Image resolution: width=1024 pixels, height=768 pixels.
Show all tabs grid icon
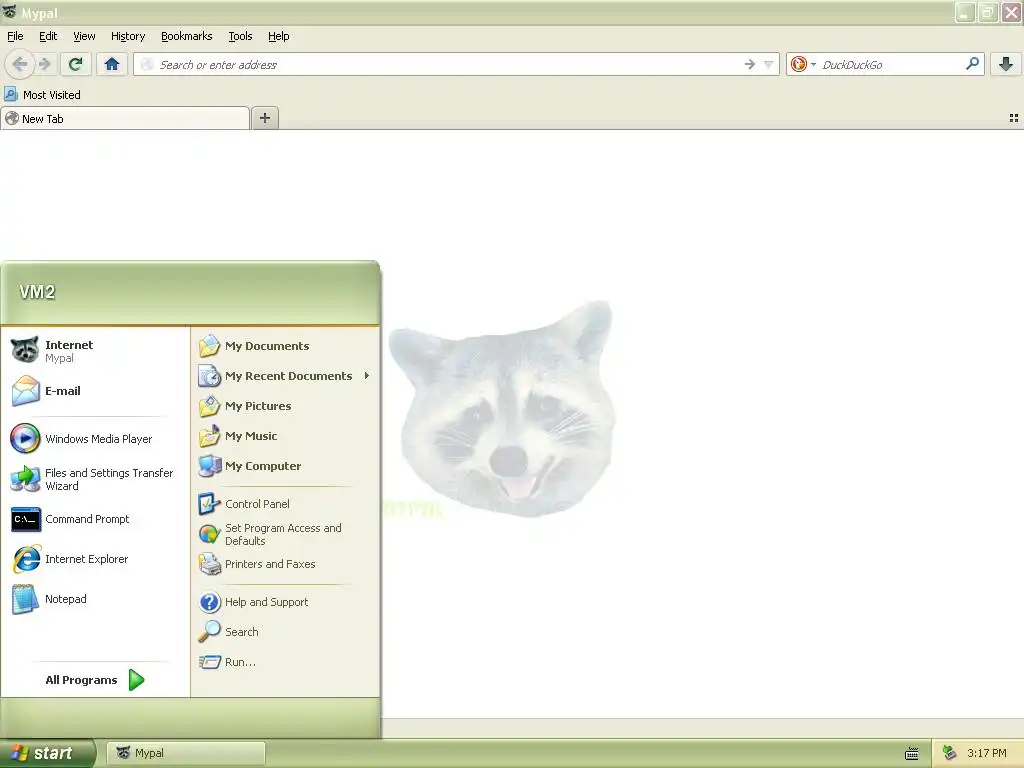click(1014, 118)
